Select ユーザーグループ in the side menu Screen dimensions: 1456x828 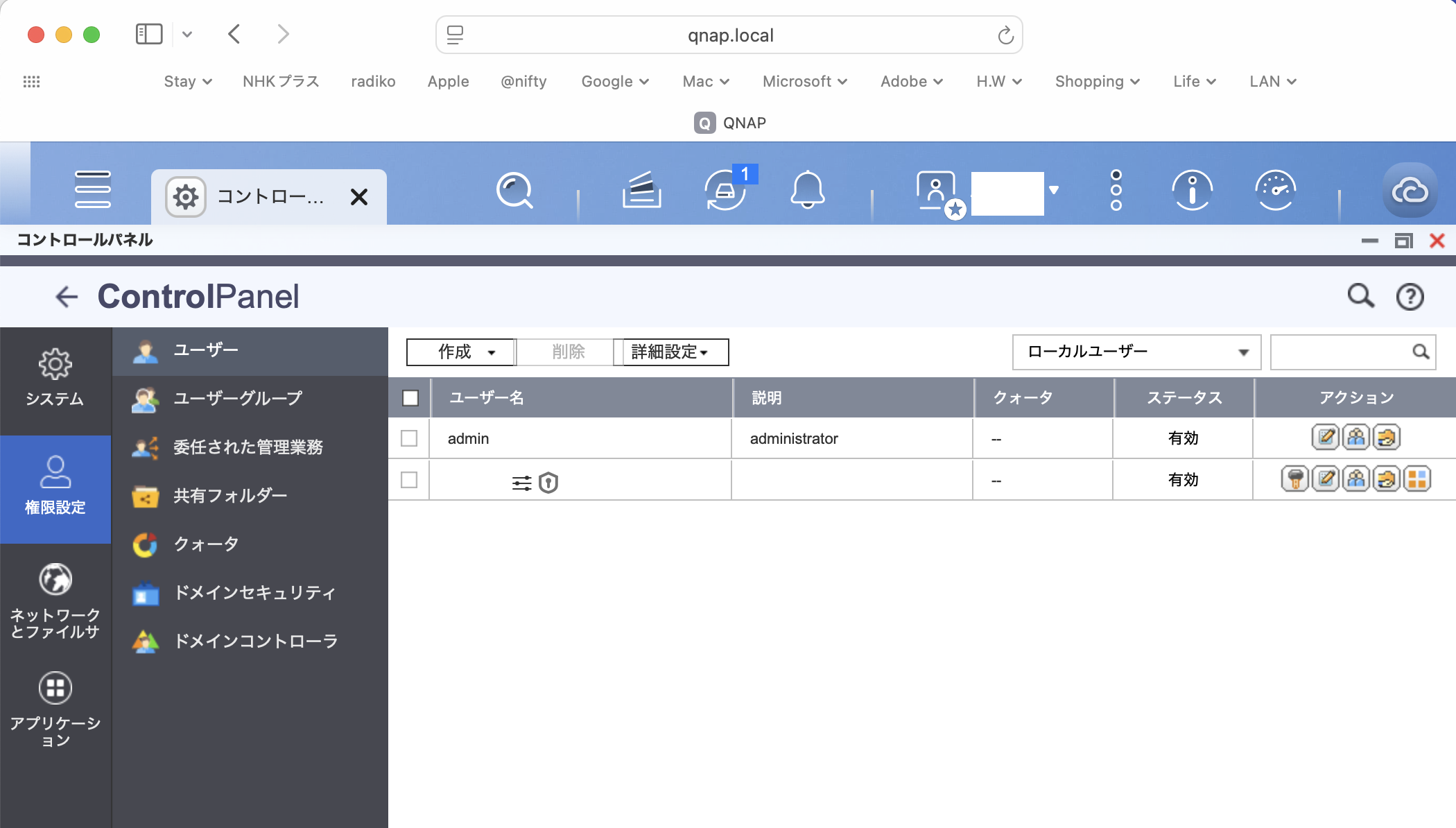(x=238, y=398)
